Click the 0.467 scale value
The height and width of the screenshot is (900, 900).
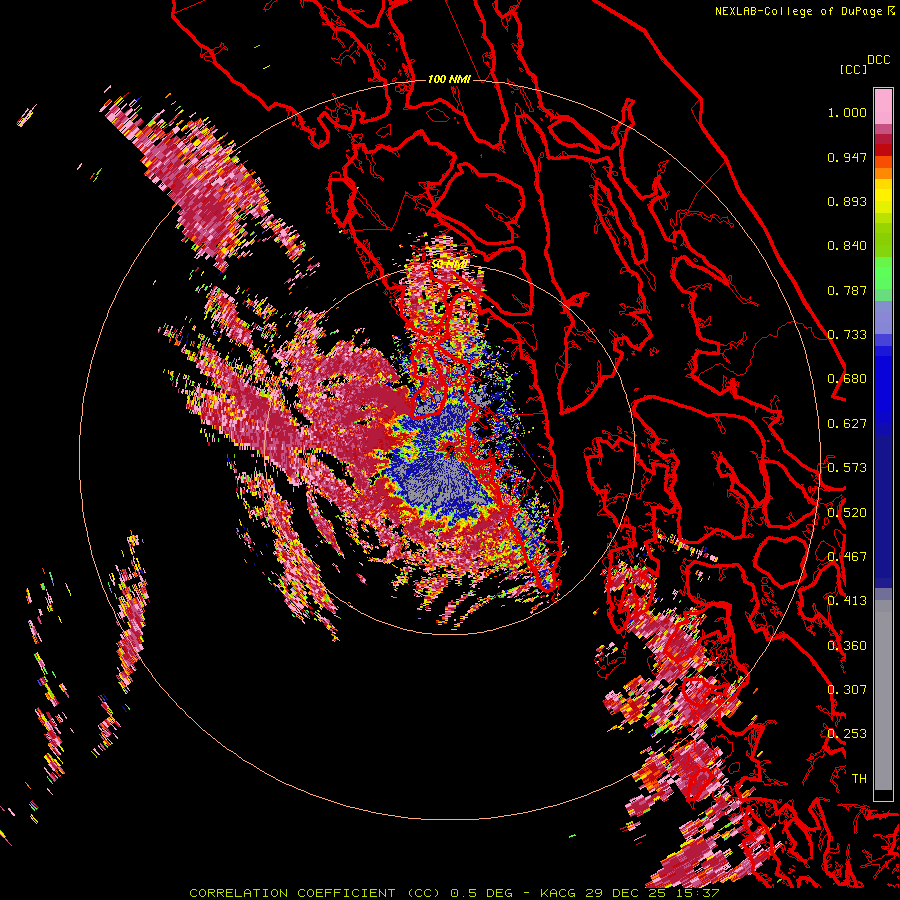[847, 556]
